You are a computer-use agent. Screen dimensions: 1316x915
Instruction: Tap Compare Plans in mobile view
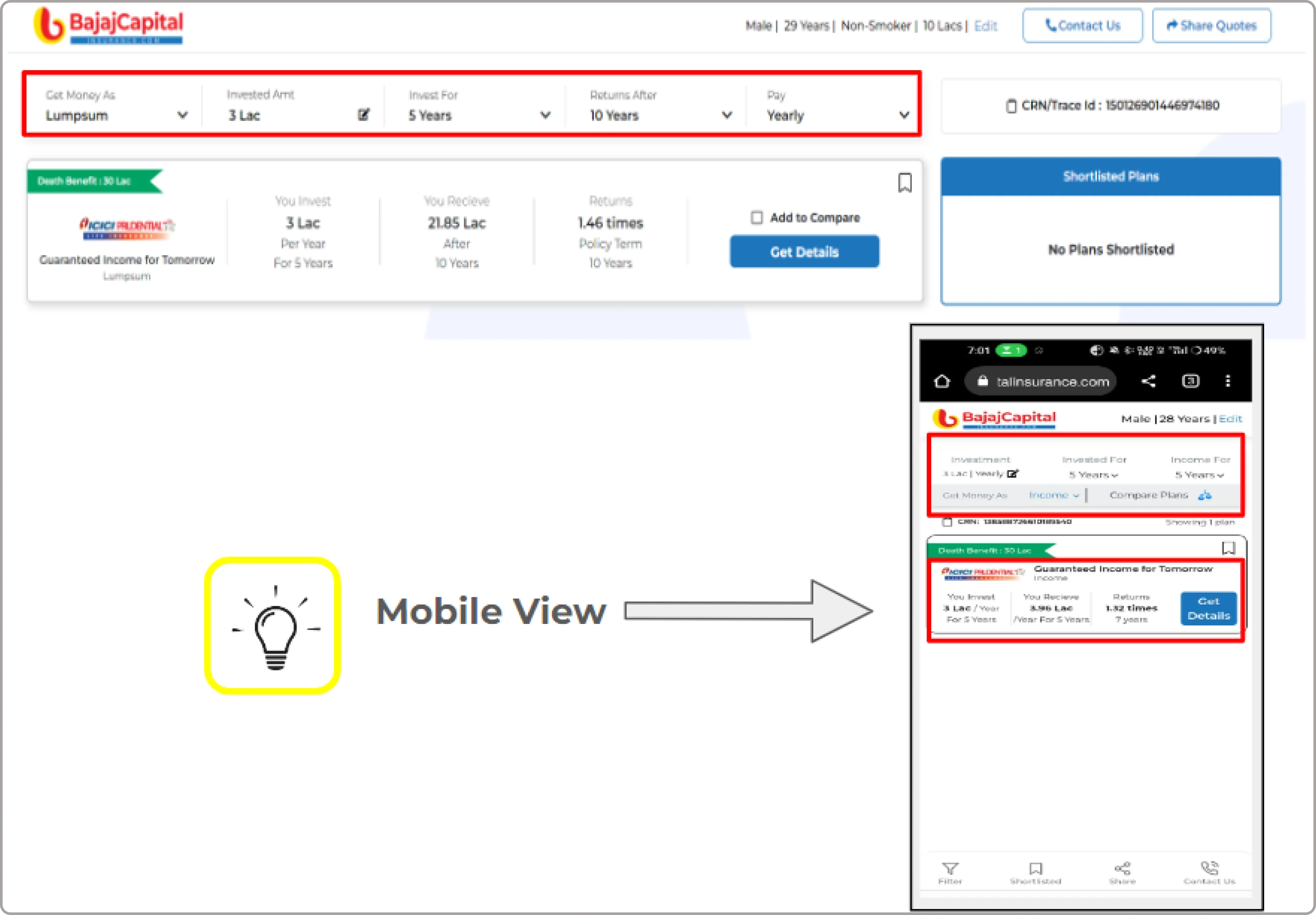click(x=1160, y=495)
